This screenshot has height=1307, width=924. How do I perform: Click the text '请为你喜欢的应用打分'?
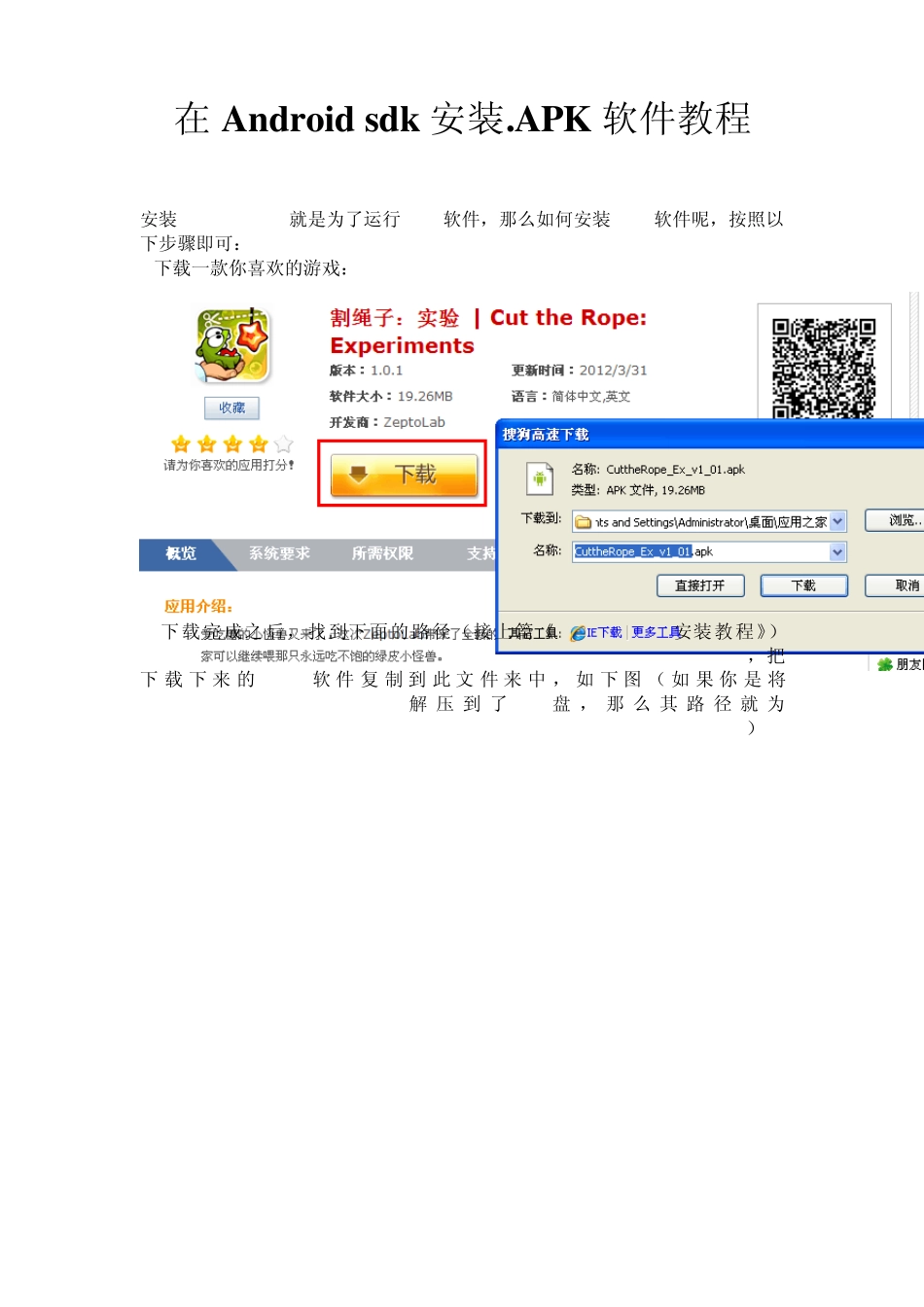[x=229, y=465]
